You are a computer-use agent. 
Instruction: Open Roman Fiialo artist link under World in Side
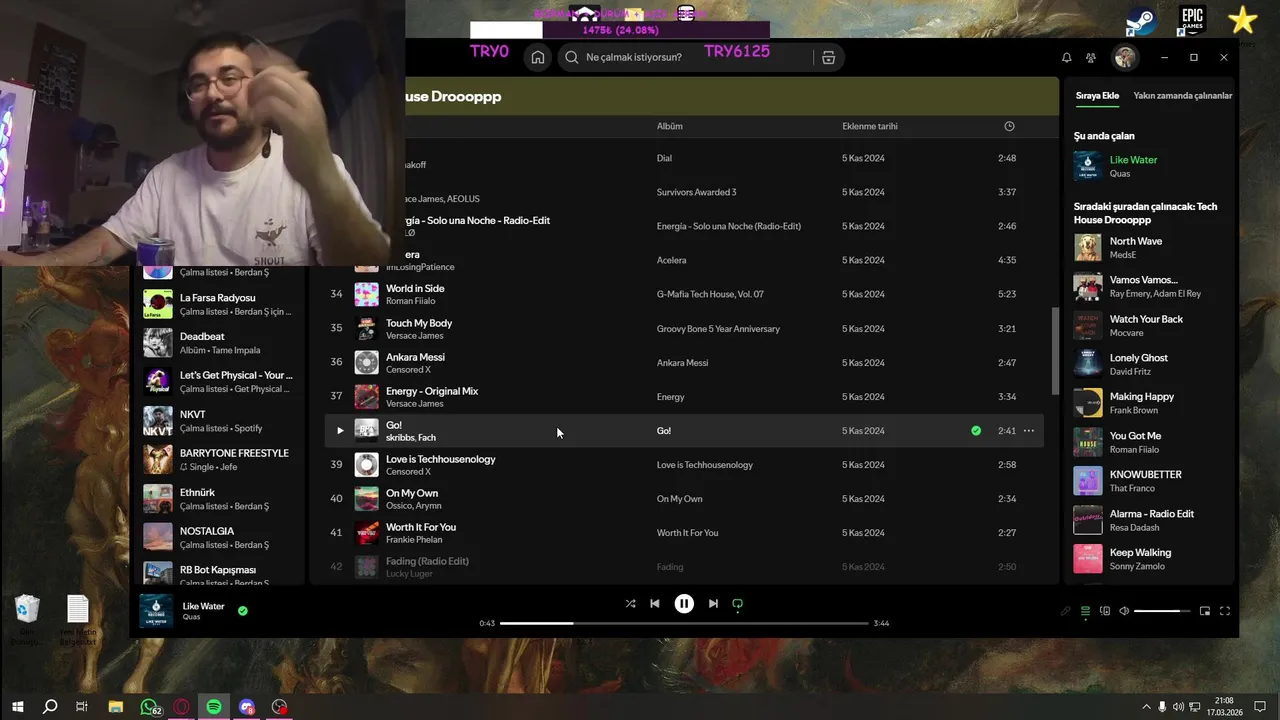coord(411,300)
